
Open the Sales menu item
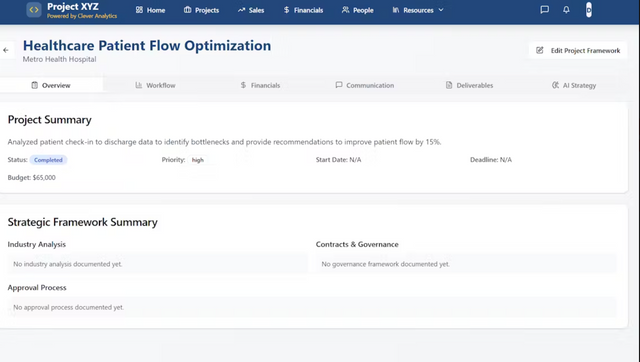click(251, 10)
